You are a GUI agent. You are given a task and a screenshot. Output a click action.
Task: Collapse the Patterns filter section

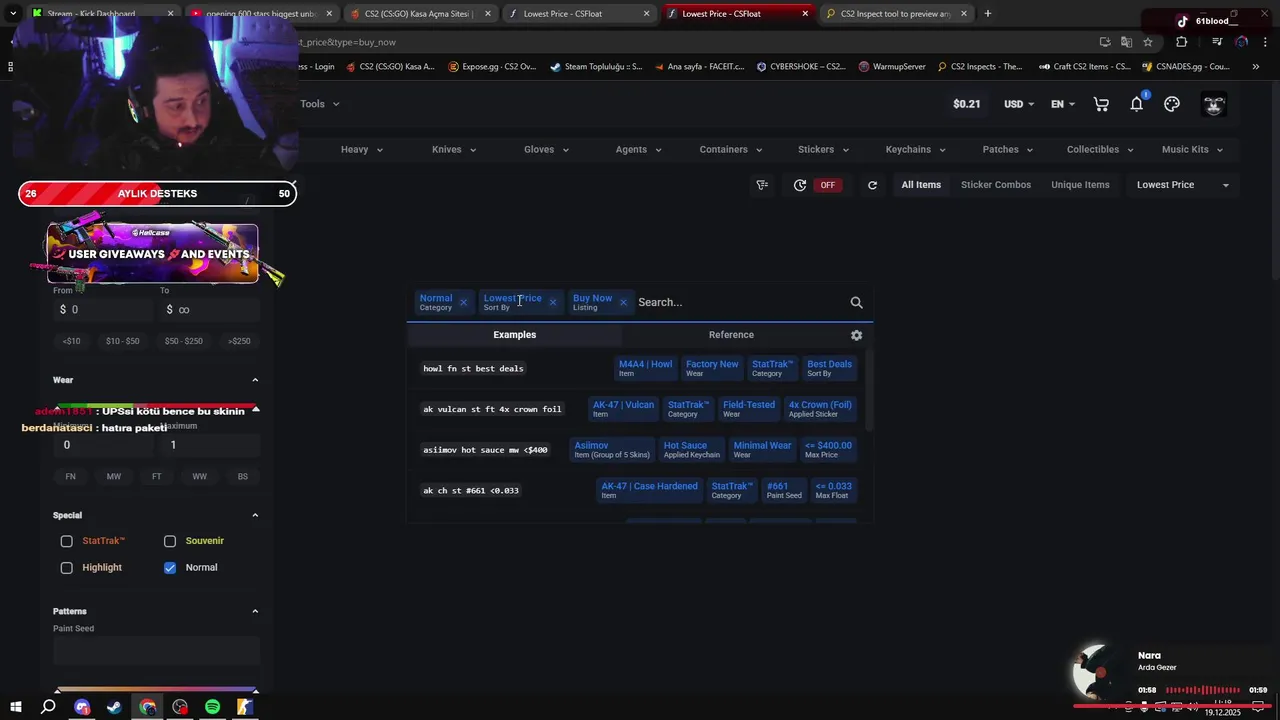[x=255, y=611]
